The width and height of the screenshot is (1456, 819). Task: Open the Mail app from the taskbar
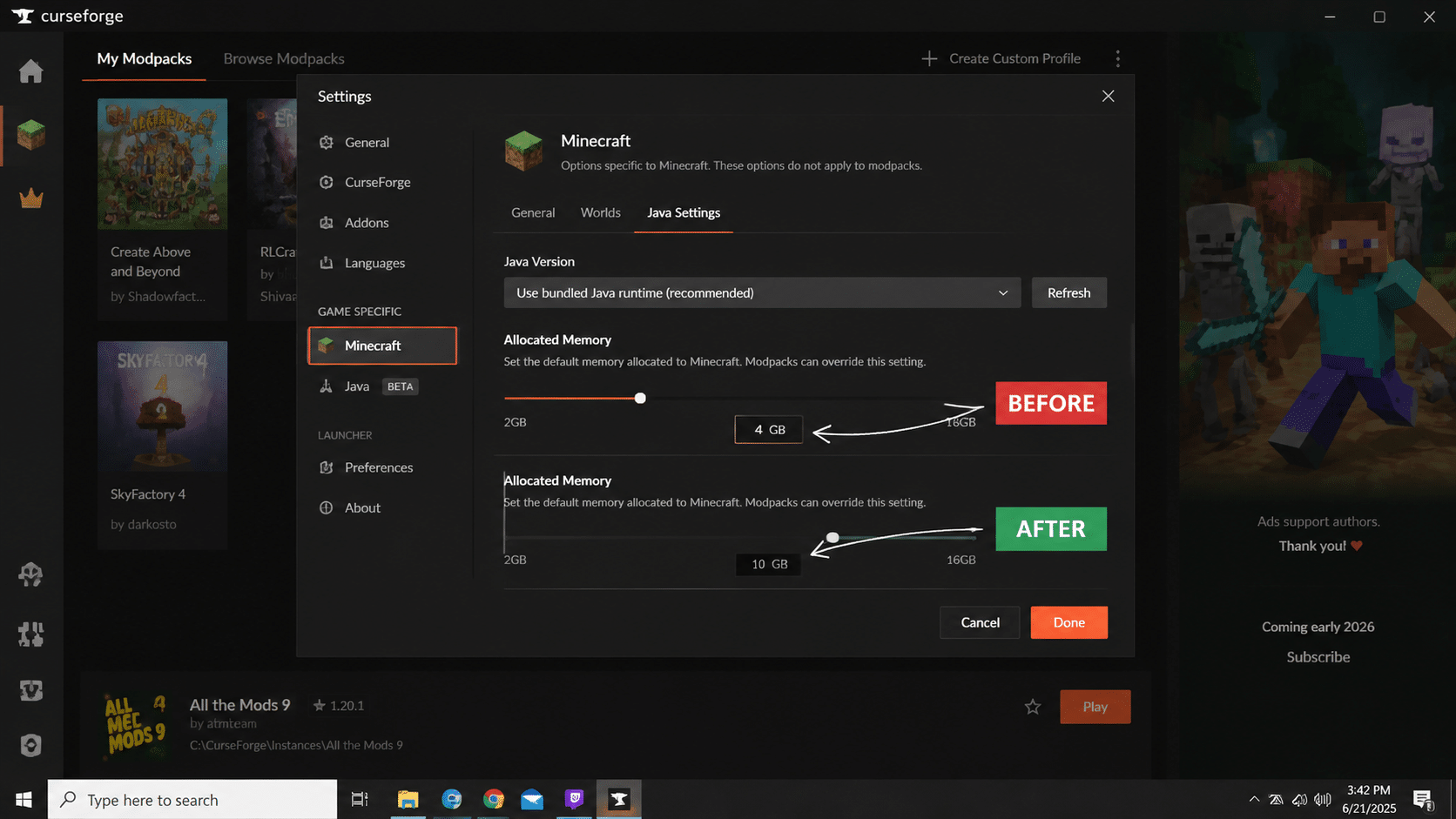[x=532, y=799]
